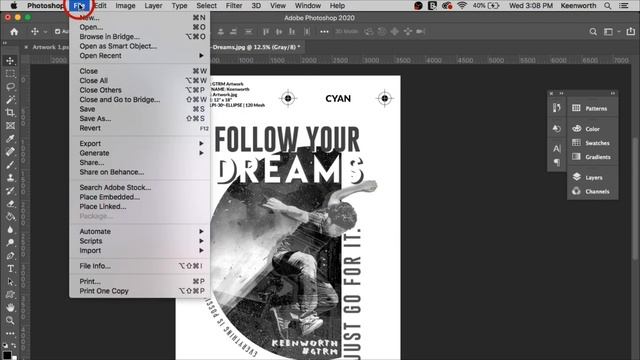Expand the Export submenu

point(140,143)
